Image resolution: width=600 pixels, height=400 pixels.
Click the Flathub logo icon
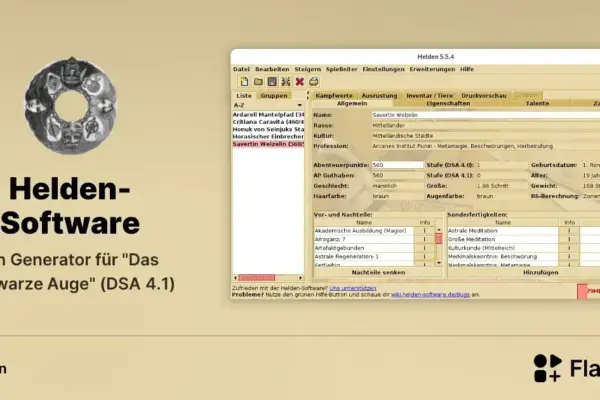coord(548,368)
